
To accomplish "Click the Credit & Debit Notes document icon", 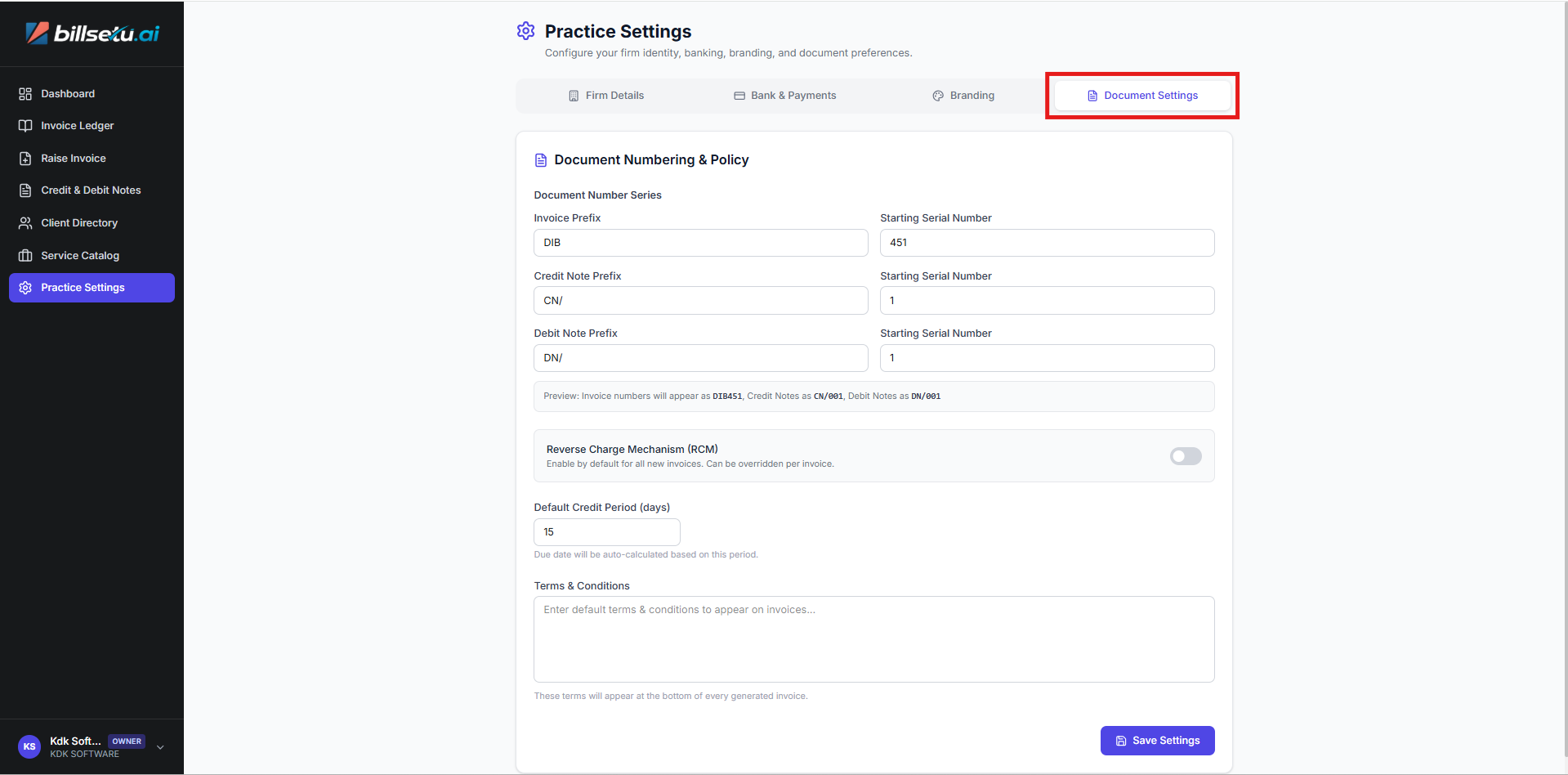I will [x=25, y=190].
